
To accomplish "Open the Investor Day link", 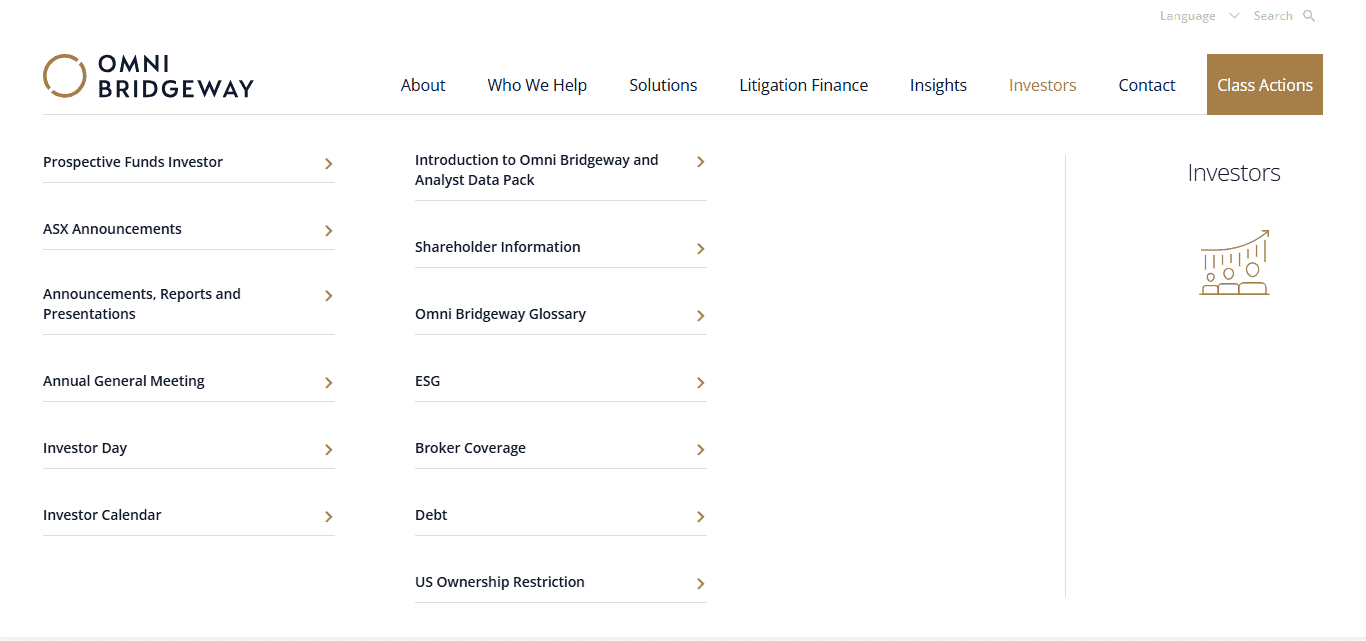I will tap(85, 448).
